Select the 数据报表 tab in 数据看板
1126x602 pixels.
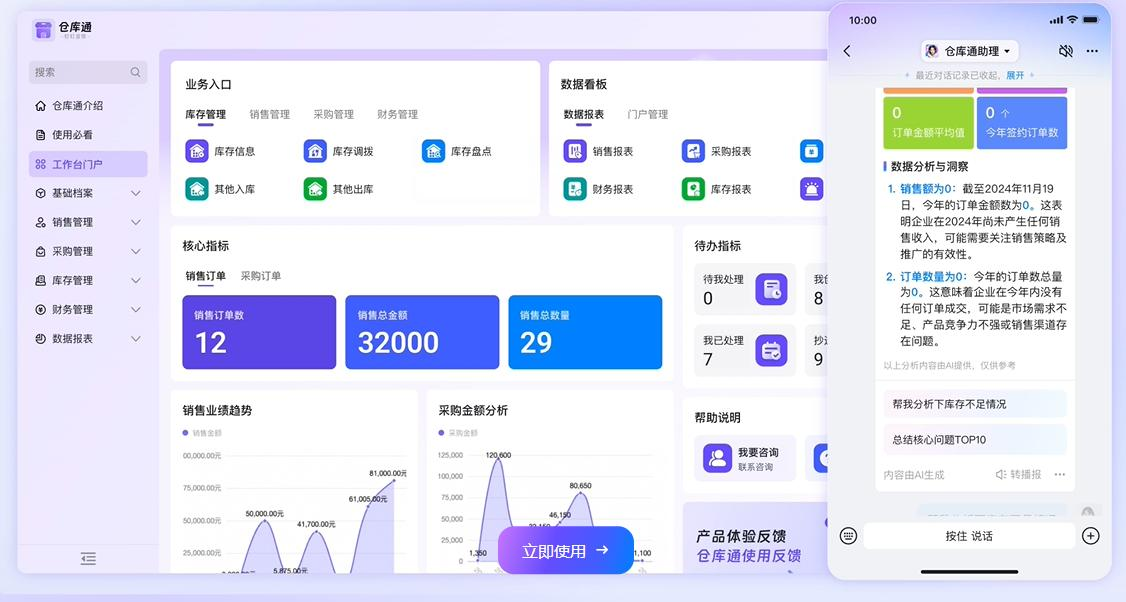pos(584,114)
